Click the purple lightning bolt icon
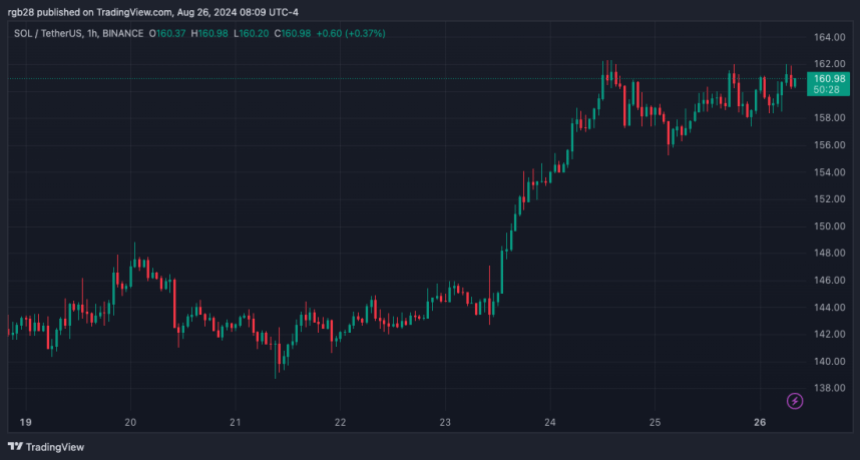 (795, 401)
